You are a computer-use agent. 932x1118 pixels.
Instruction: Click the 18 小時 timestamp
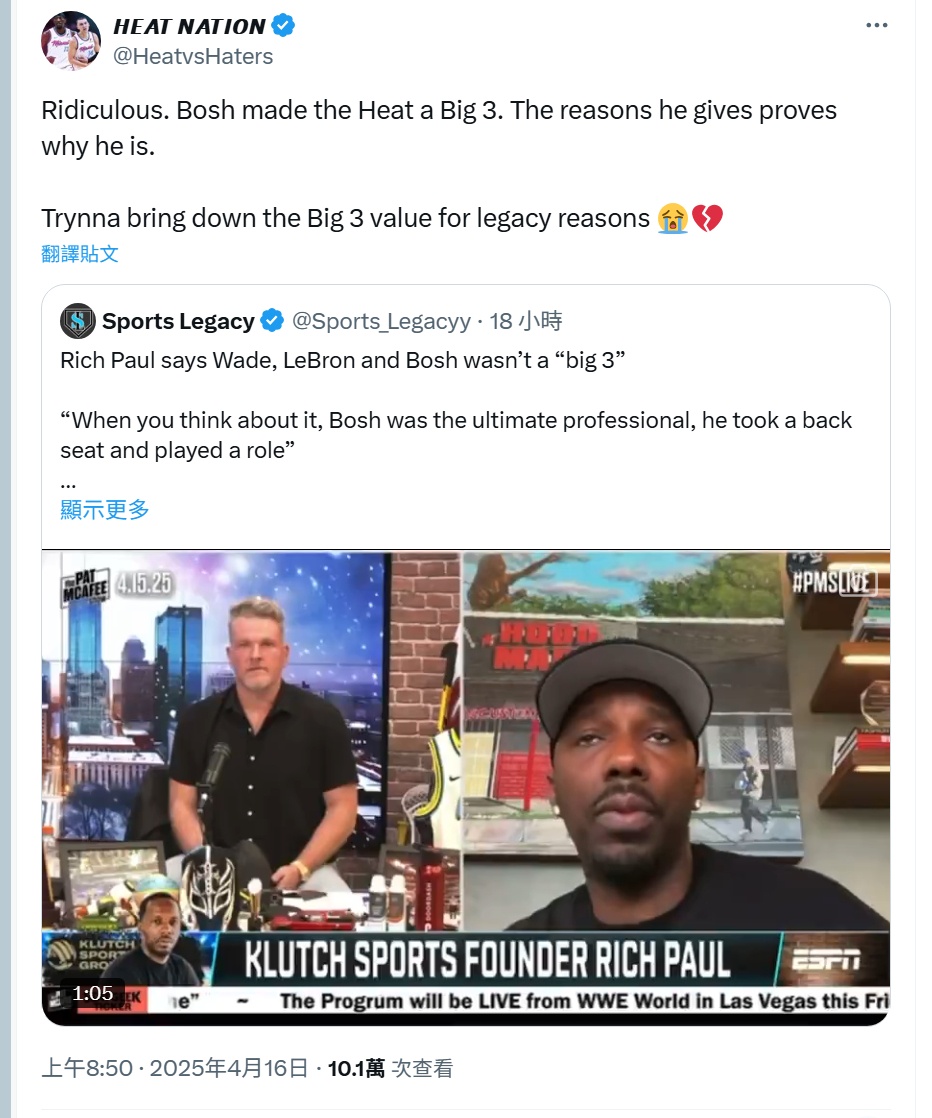[x=526, y=321]
